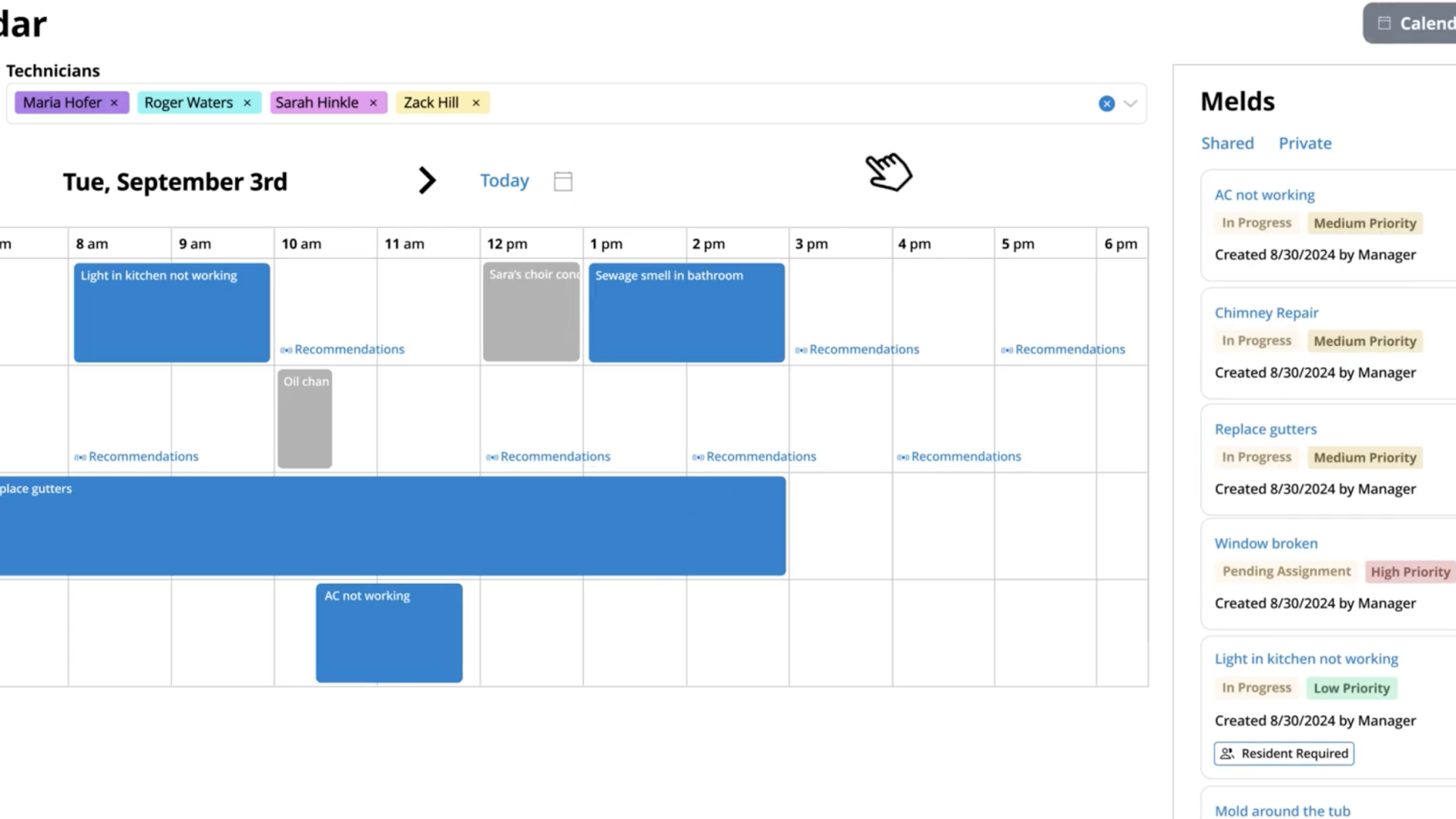
Task: Open the AC not working meld
Action: (1264, 195)
